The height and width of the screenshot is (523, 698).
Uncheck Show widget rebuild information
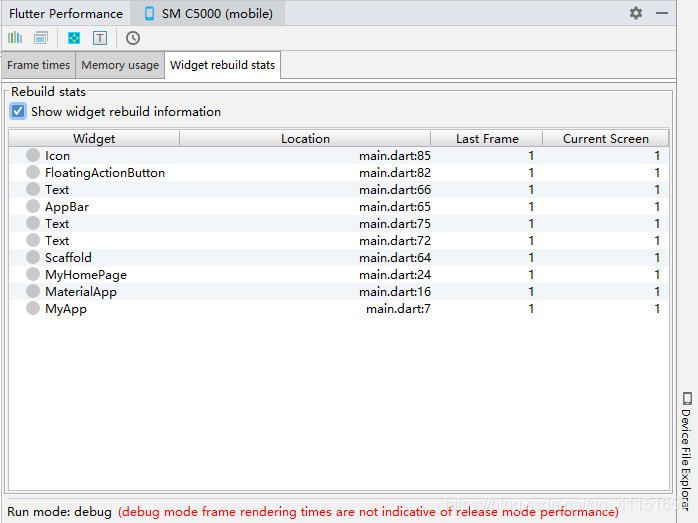18,111
